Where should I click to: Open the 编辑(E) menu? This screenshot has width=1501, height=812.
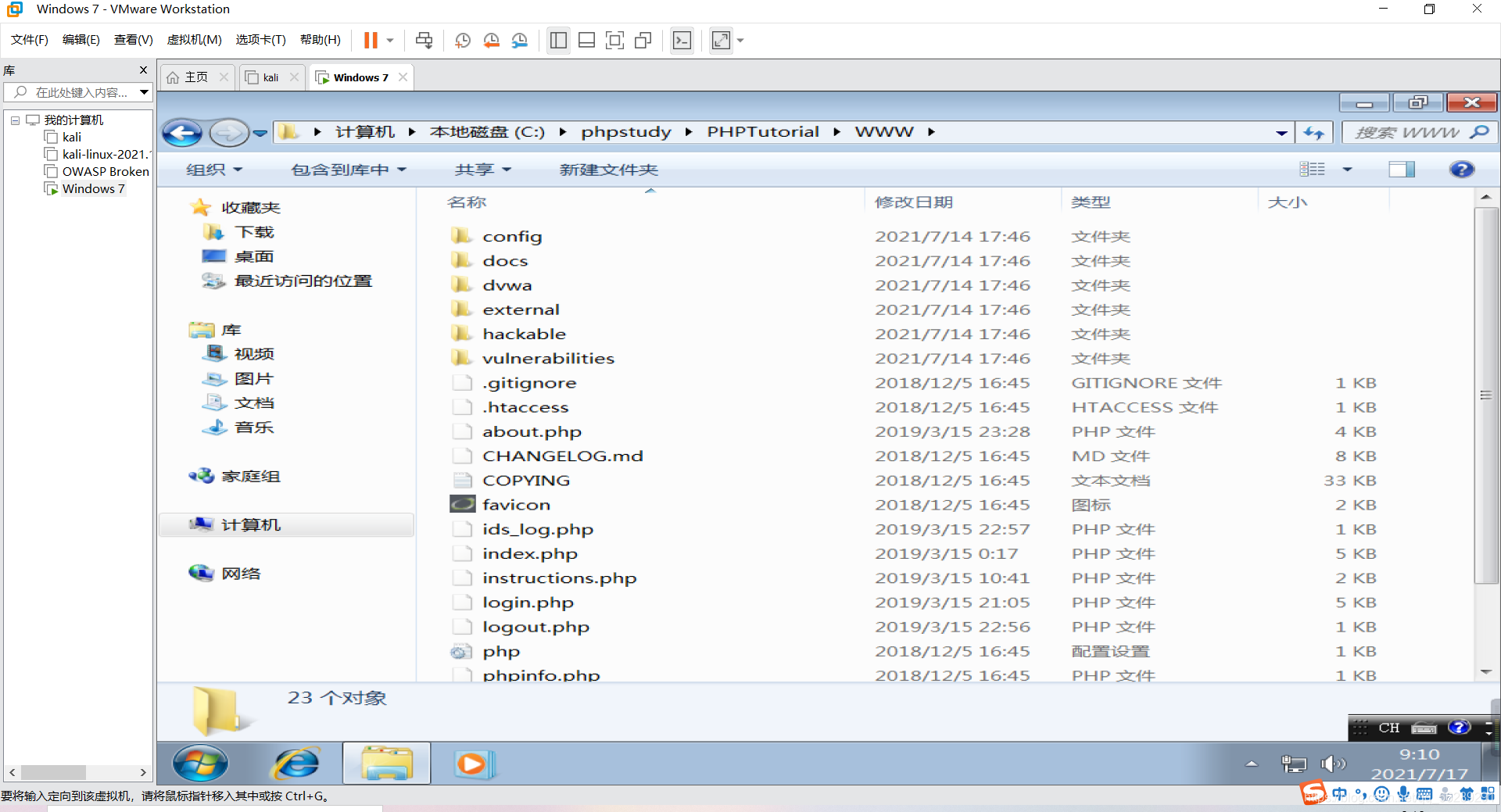tap(81, 40)
